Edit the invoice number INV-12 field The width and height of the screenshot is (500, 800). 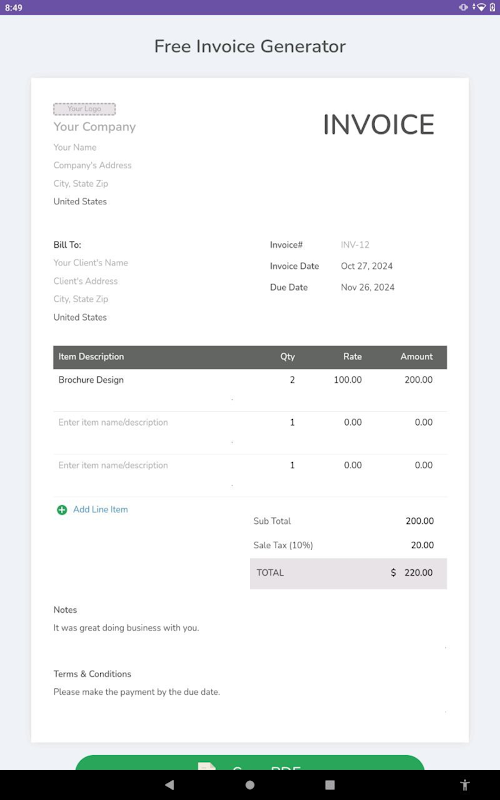[355, 245]
